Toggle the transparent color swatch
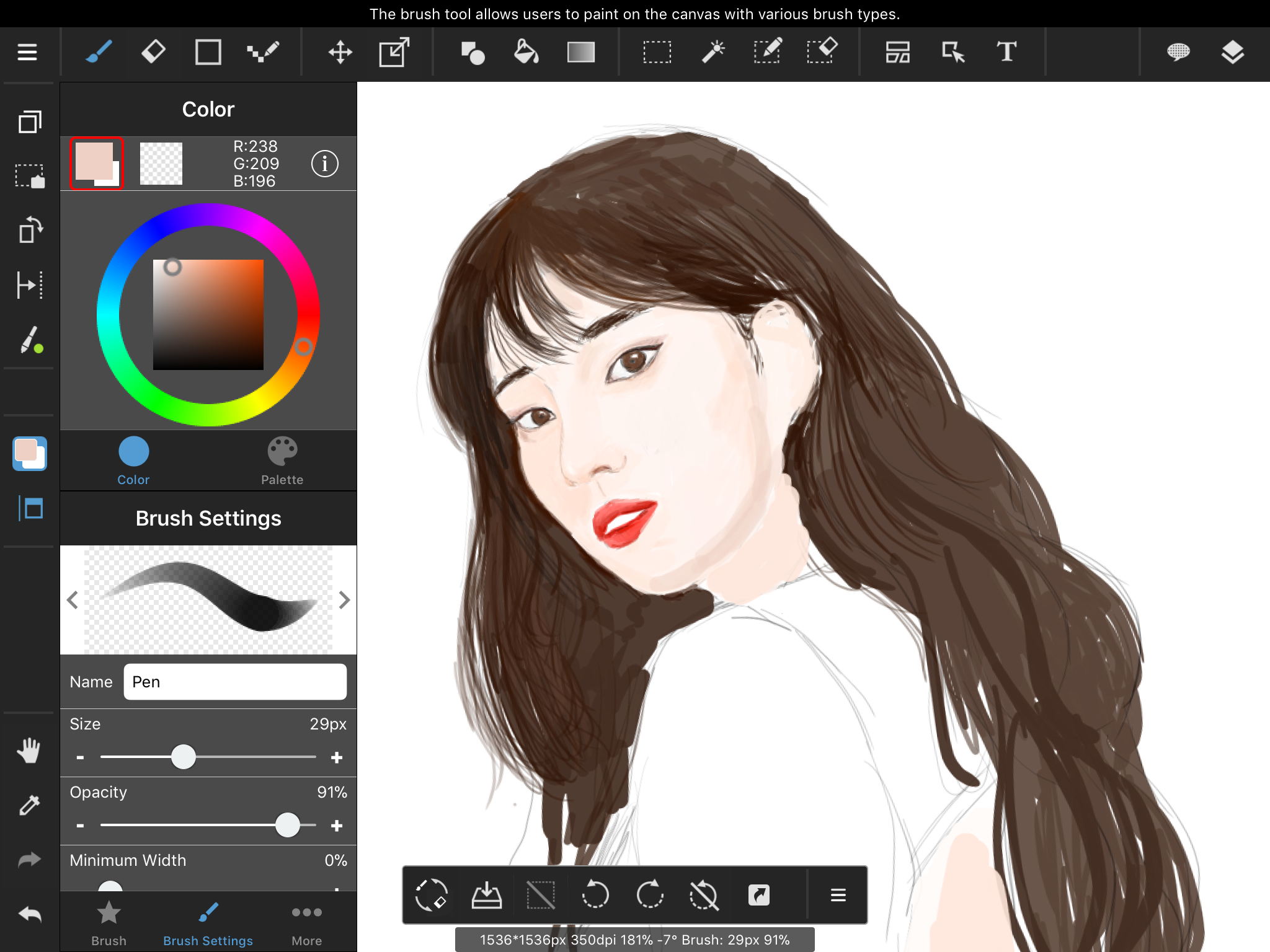The height and width of the screenshot is (952, 1270). pos(161,164)
